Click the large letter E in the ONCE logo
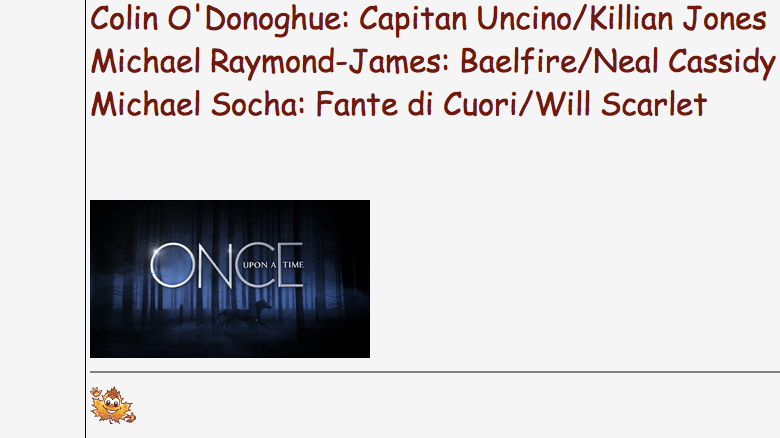The image size is (780, 438). 291,265
